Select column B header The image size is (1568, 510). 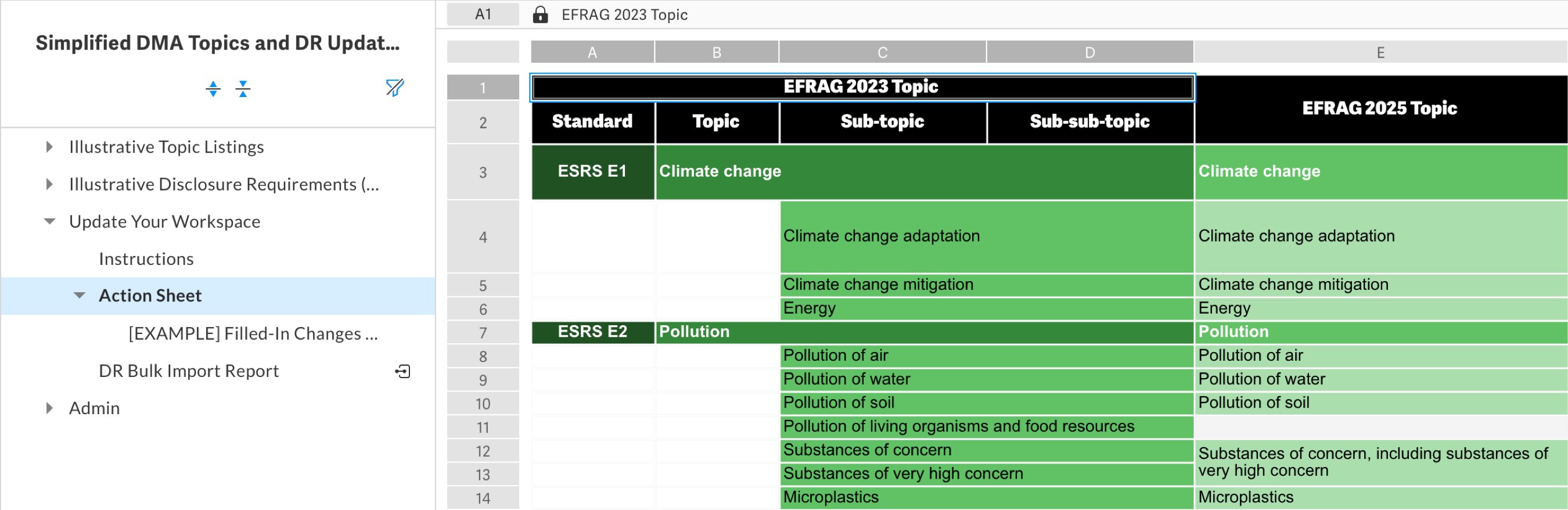717,52
